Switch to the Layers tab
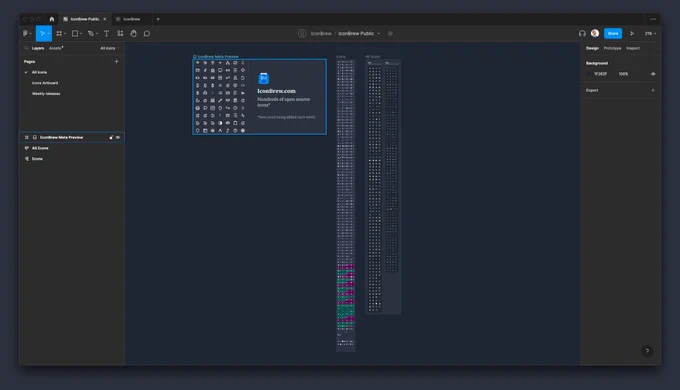The image size is (680, 390). pos(38,48)
